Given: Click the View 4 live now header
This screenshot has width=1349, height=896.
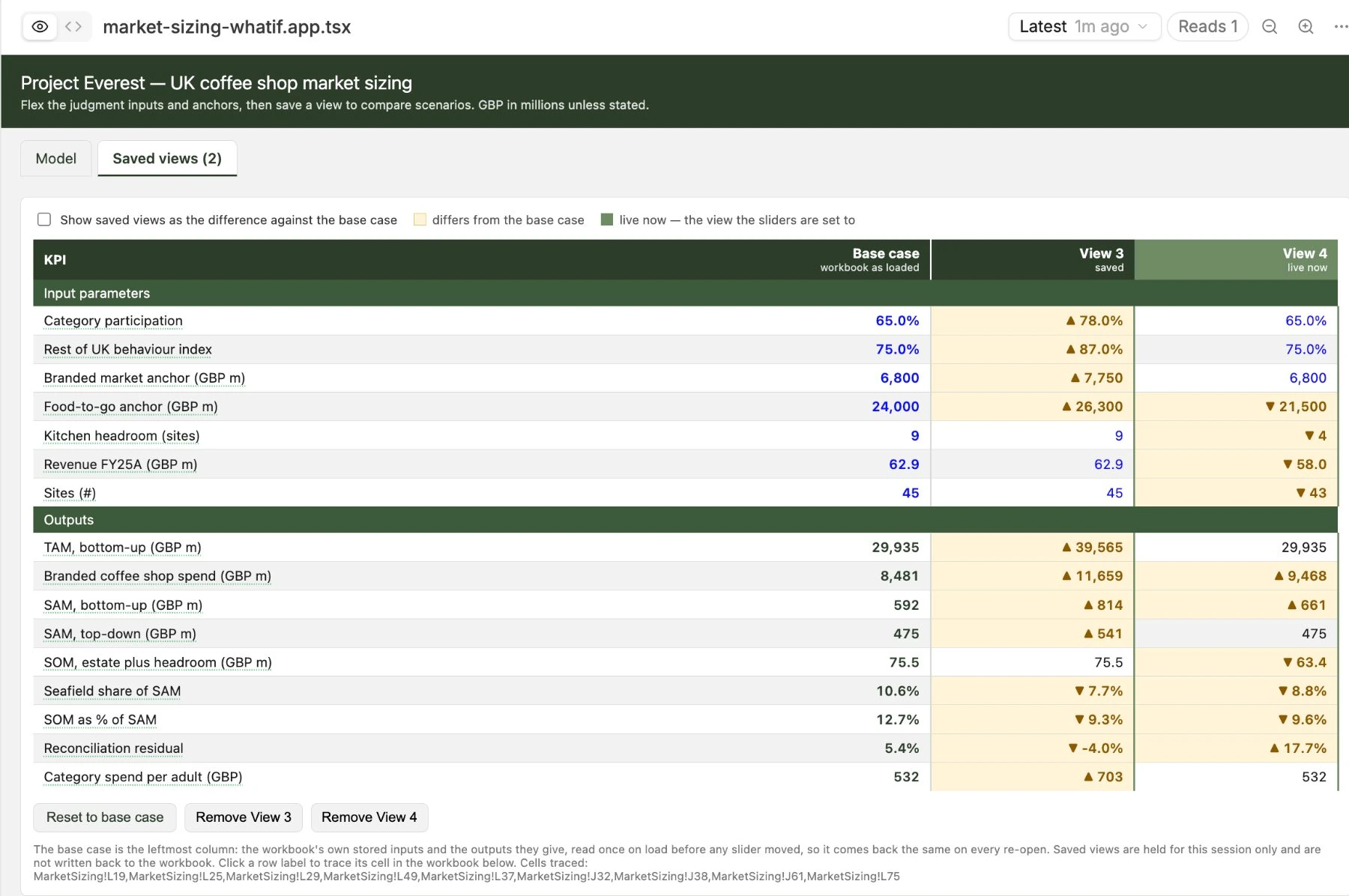Looking at the screenshot, I should 1237,259.
